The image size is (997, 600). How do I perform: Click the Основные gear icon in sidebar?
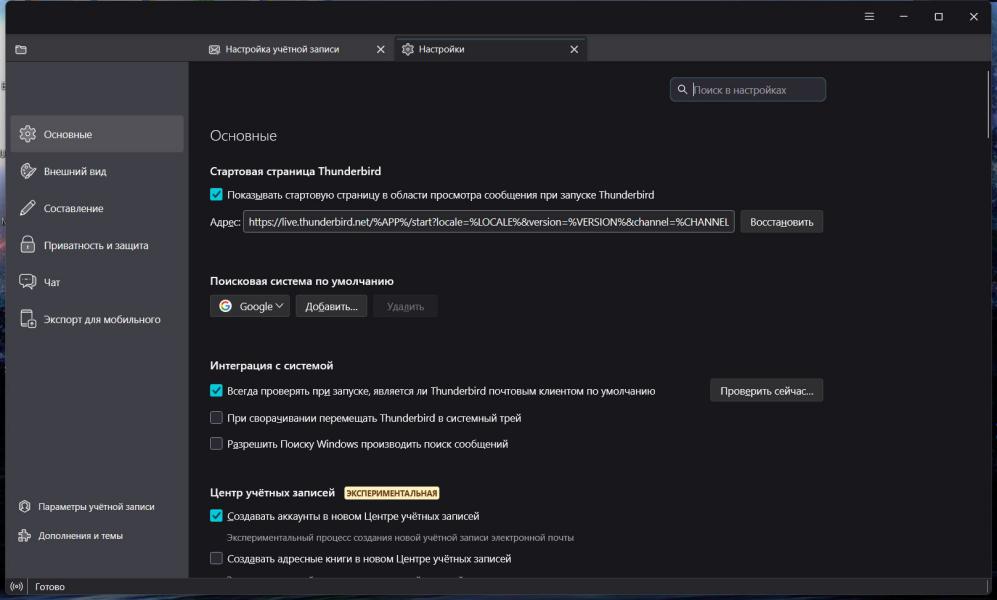tap(28, 134)
